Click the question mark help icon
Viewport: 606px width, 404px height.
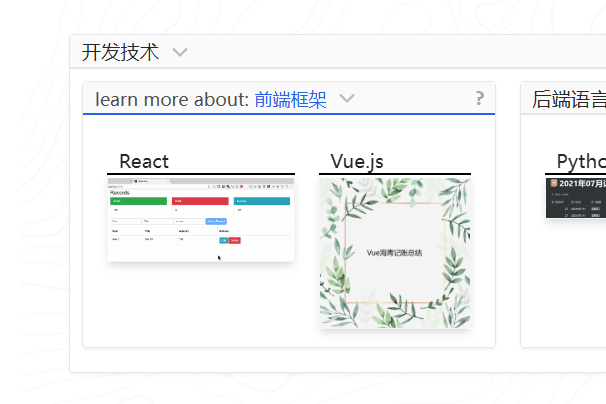[x=480, y=98]
